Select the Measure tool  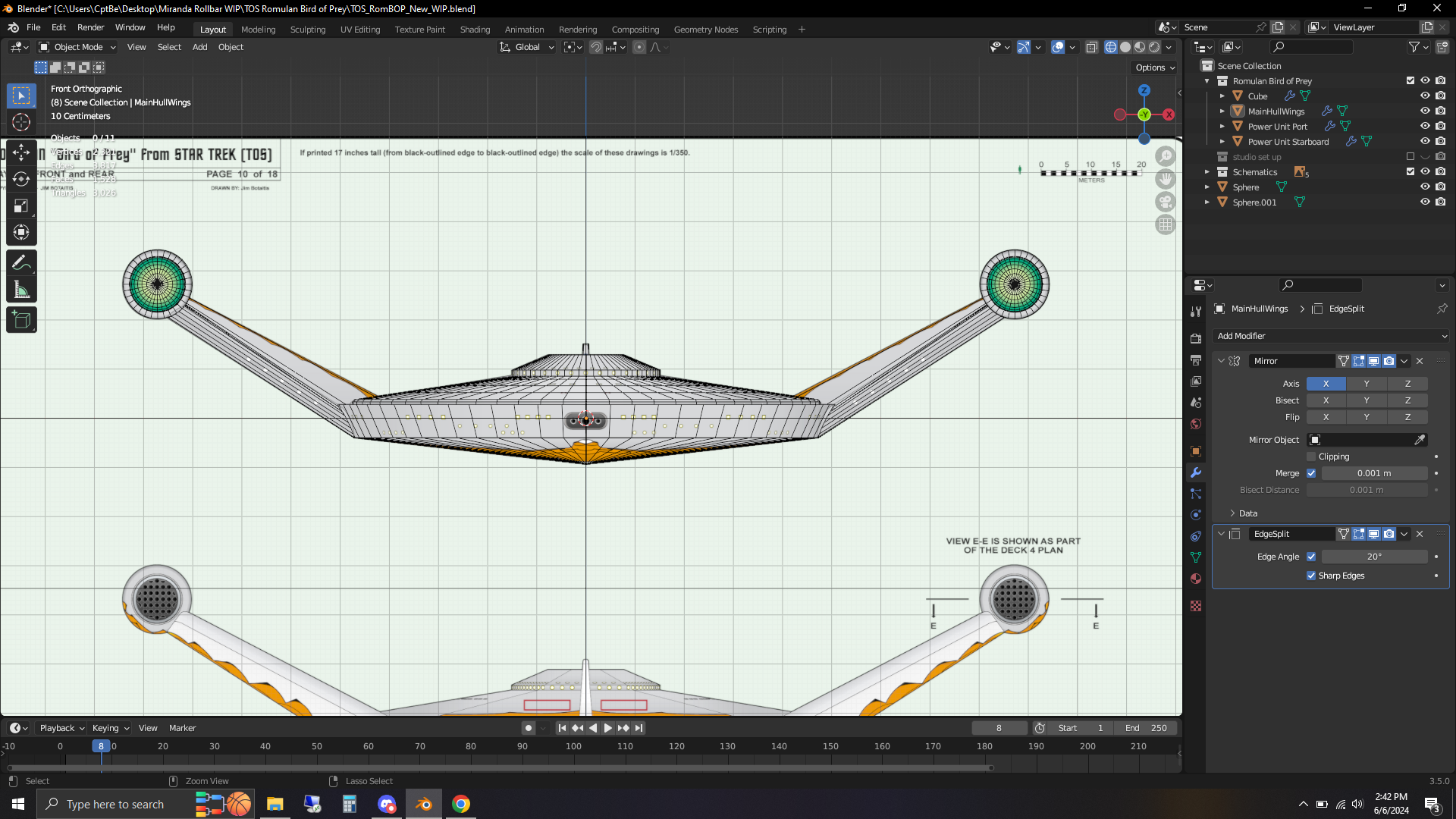21,290
